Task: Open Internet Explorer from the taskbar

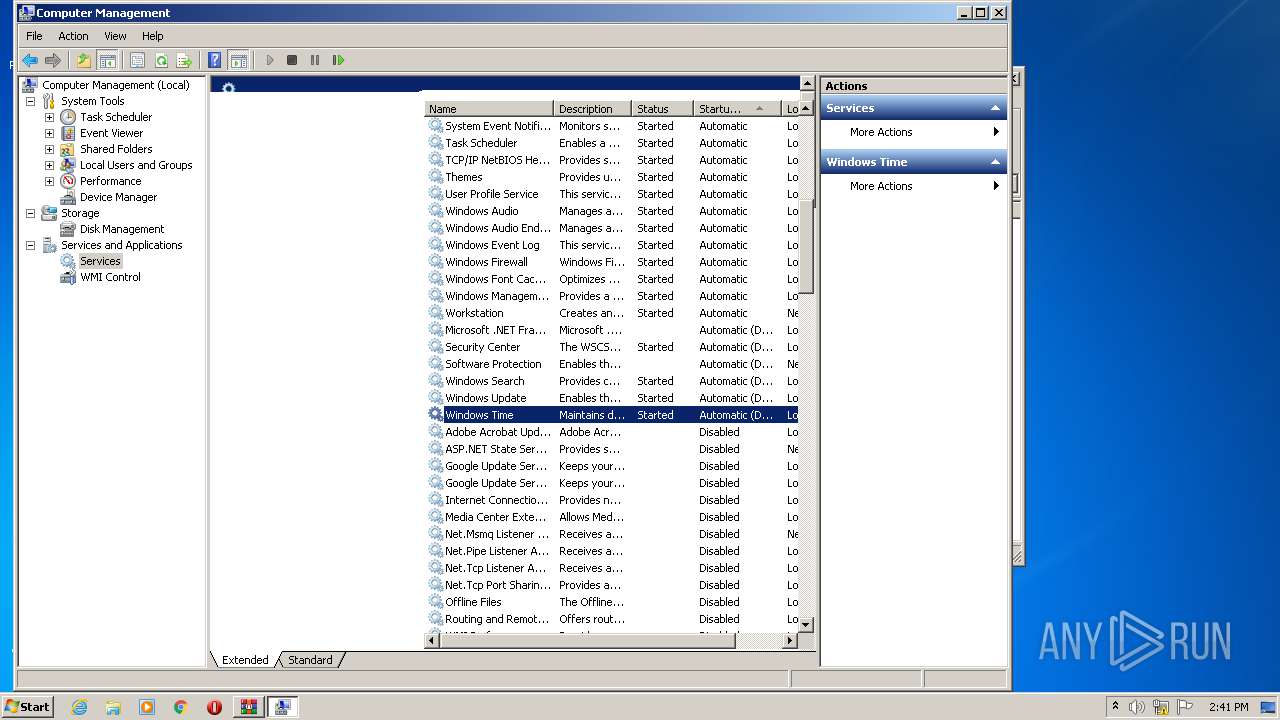Action: (x=79, y=707)
